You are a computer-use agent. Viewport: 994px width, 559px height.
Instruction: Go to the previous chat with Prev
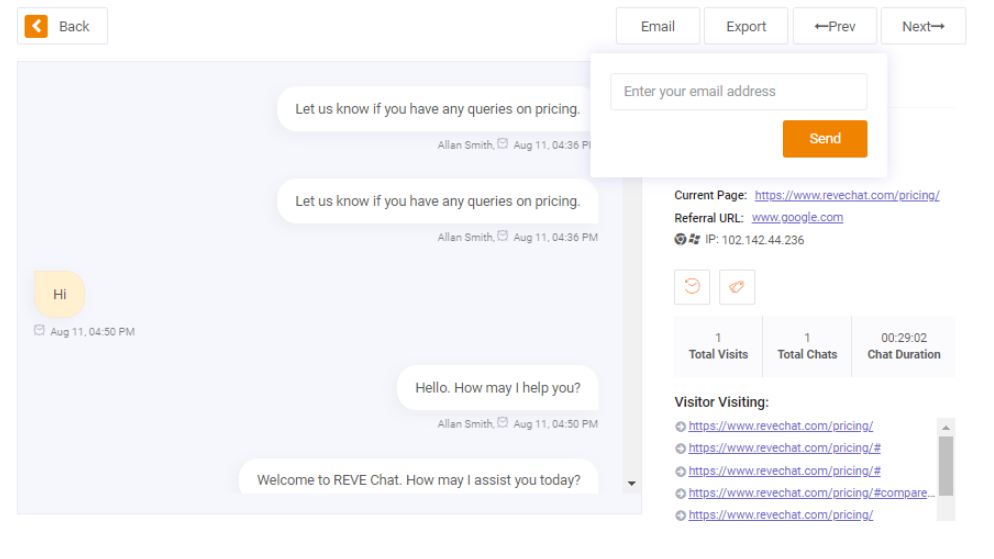click(834, 26)
